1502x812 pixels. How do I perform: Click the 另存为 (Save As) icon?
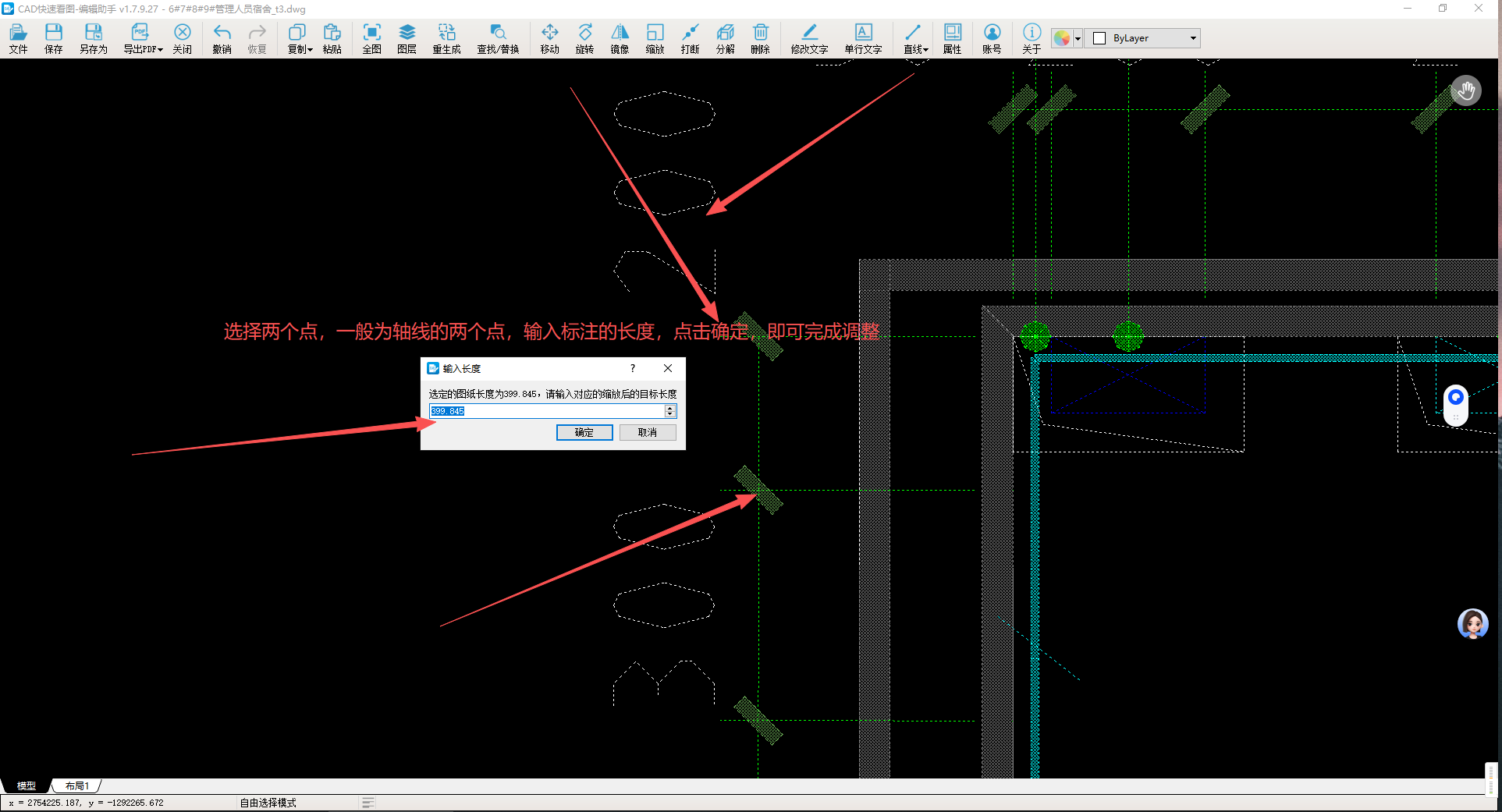click(93, 38)
